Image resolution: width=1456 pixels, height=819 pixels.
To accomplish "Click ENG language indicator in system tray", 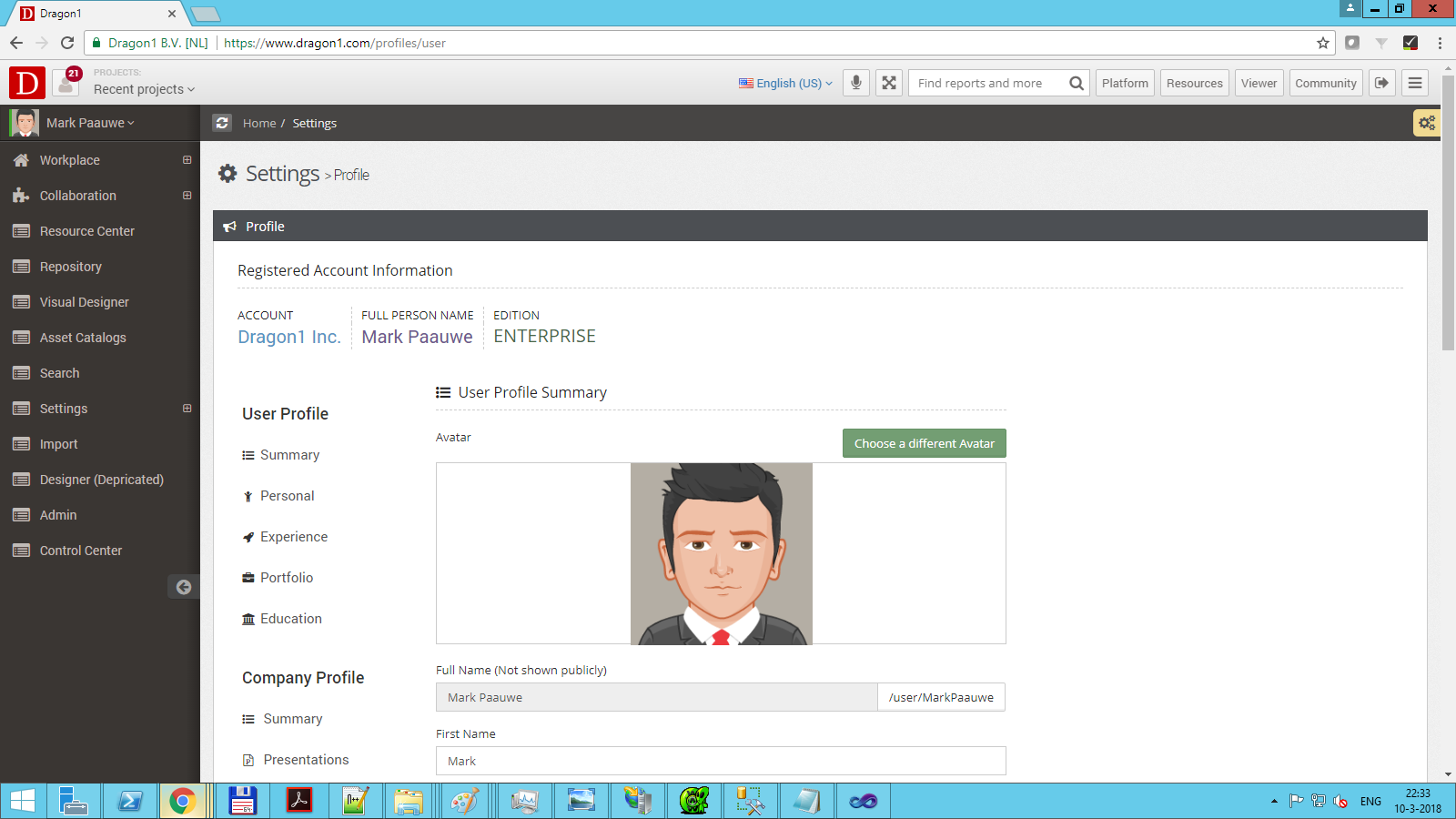I will click(x=1370, y=802).
